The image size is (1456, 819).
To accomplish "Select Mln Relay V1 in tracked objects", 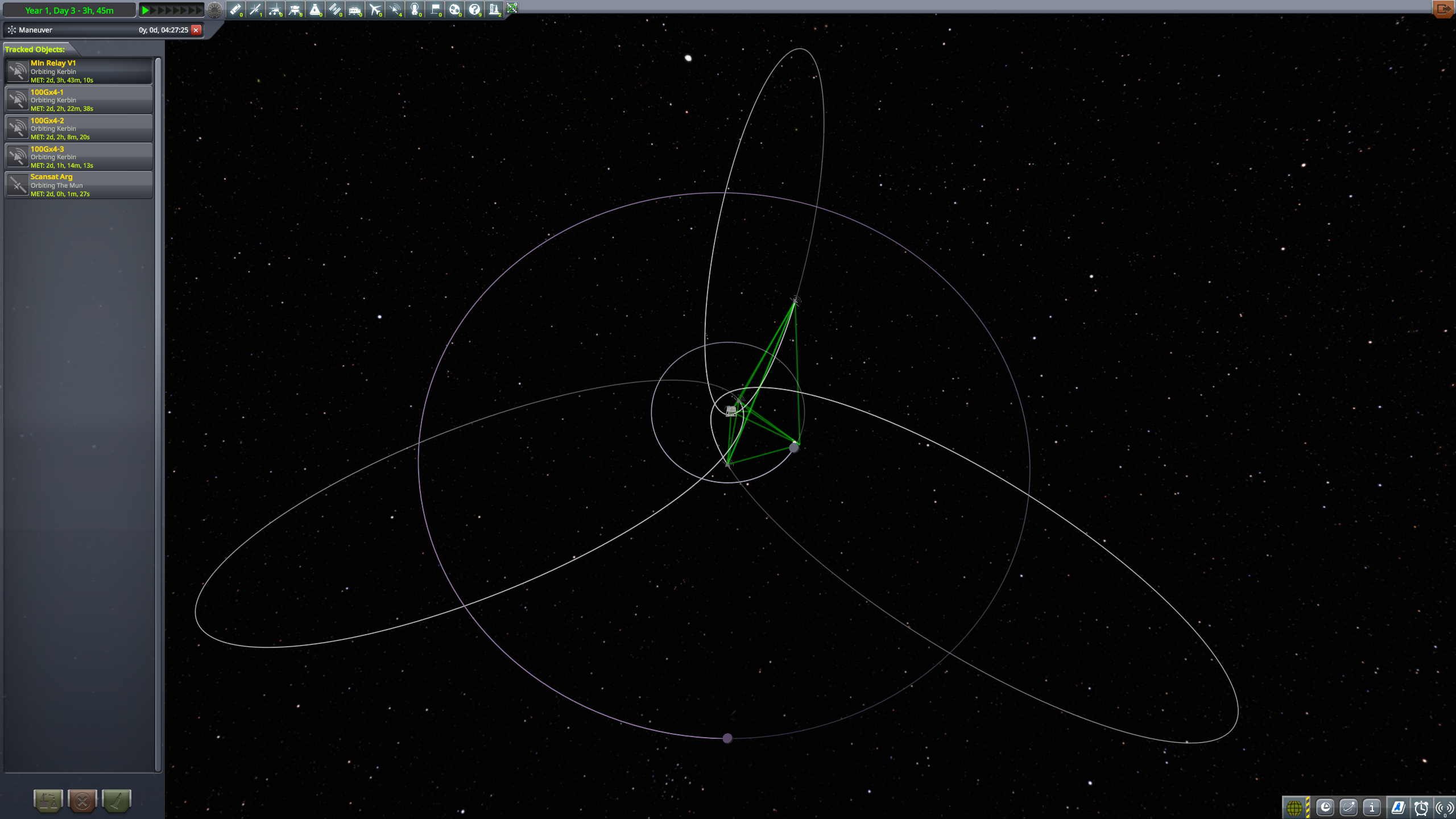I will [x=80, y=71].
